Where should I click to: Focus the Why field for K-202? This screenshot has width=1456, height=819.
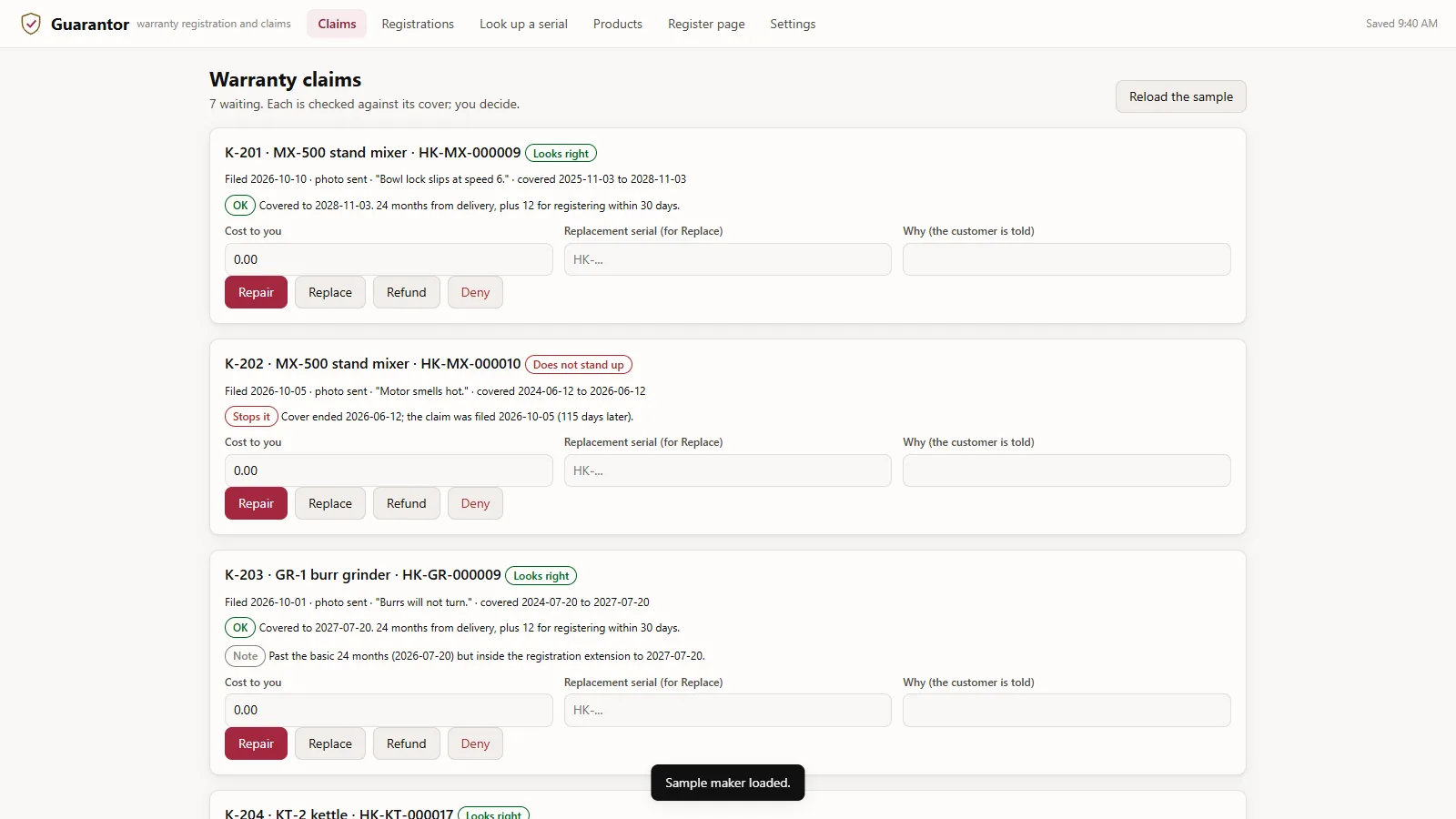[x=1067, y=470]
